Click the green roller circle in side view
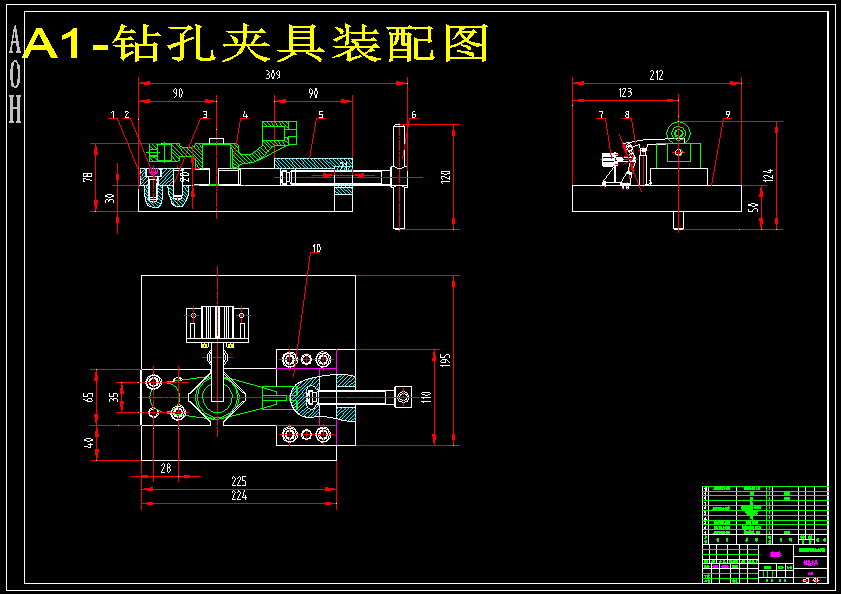 click(678, 132)
